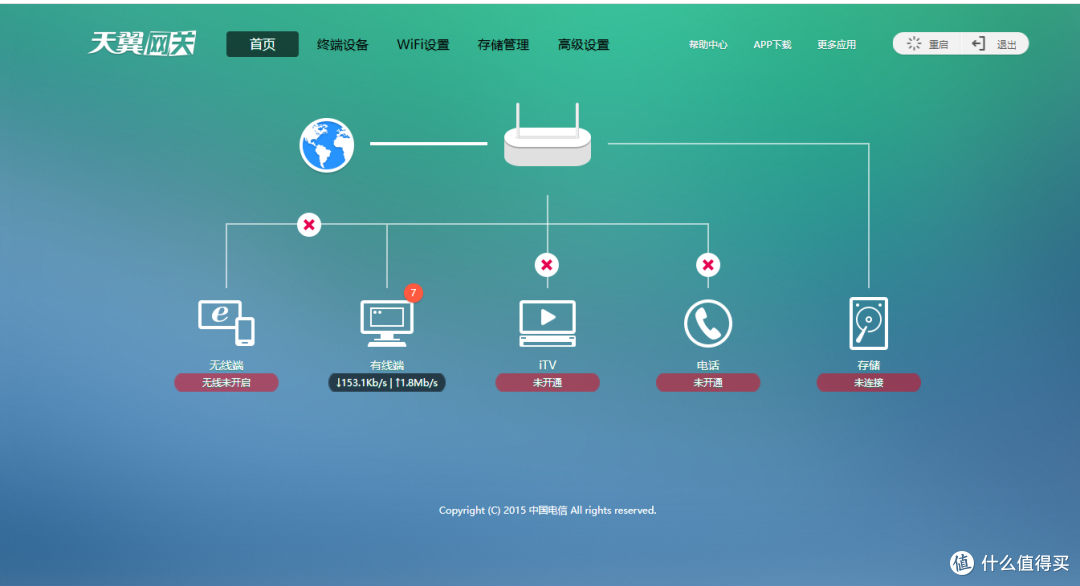Click the Copyright 2015 中国电信 text
Image resolution: width=1080 pixels, height=586 pixels.
coord(548,510)
